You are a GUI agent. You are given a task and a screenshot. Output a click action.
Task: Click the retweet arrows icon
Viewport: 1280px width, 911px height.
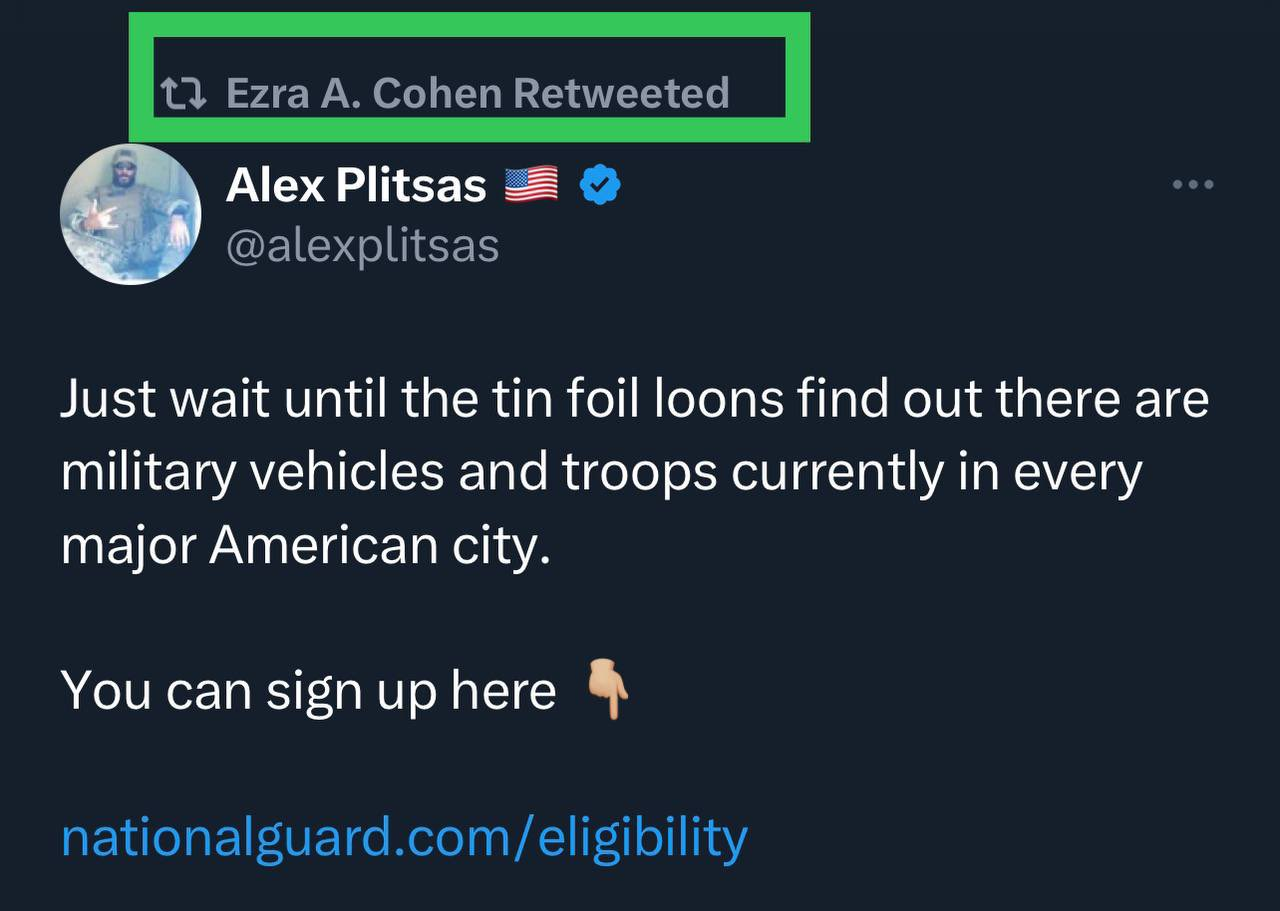(184, 94)
